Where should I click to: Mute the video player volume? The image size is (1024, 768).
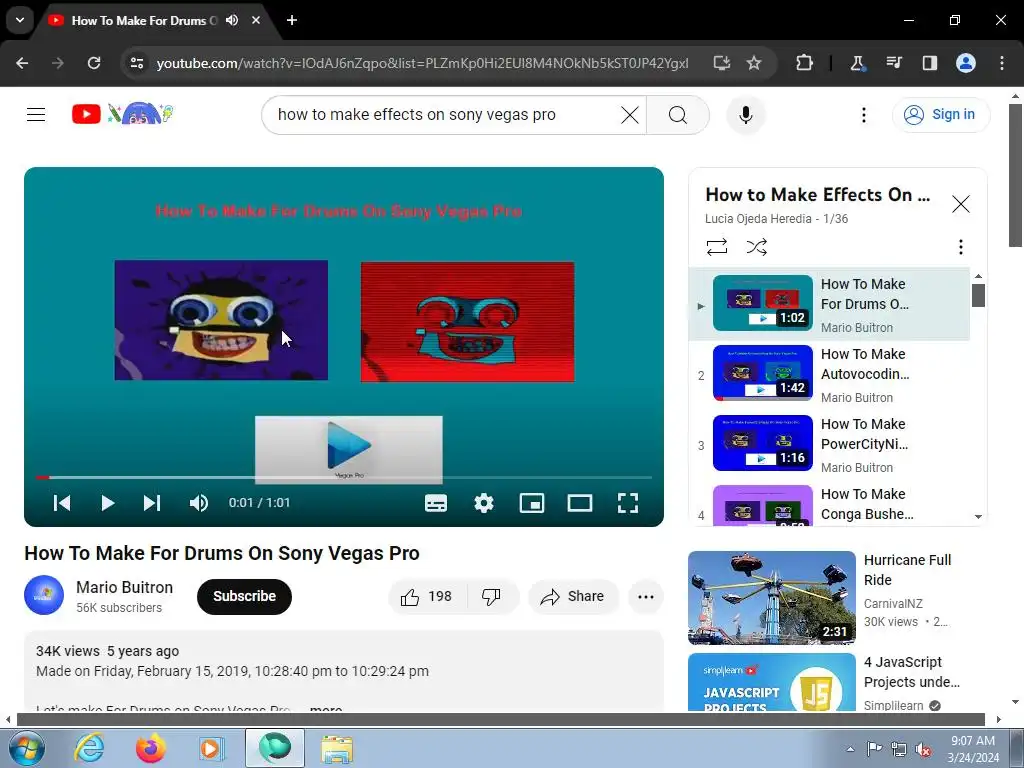199,503
